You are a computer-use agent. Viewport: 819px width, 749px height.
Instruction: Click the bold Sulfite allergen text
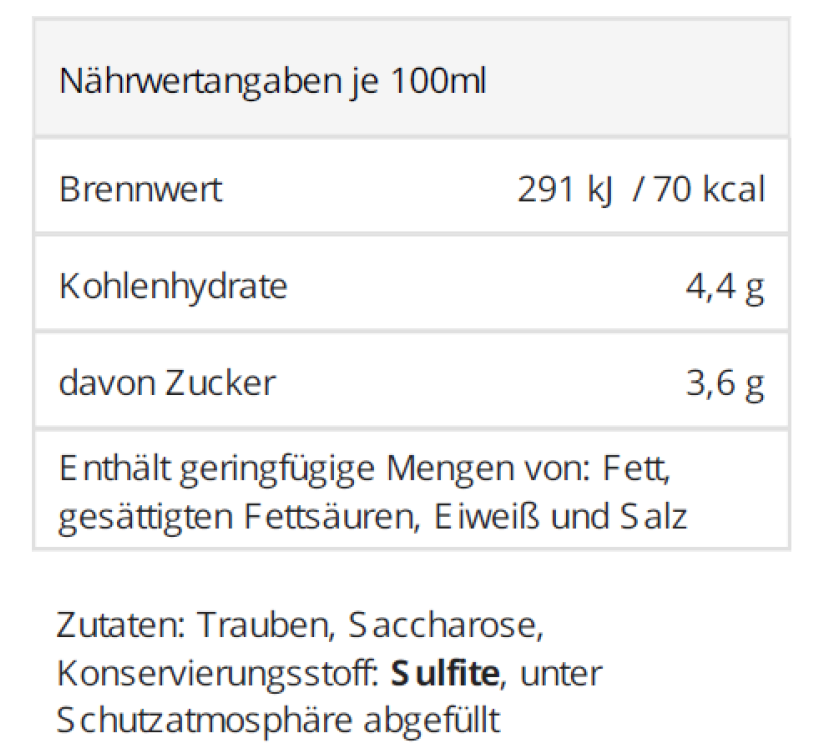tap(444, 673)
